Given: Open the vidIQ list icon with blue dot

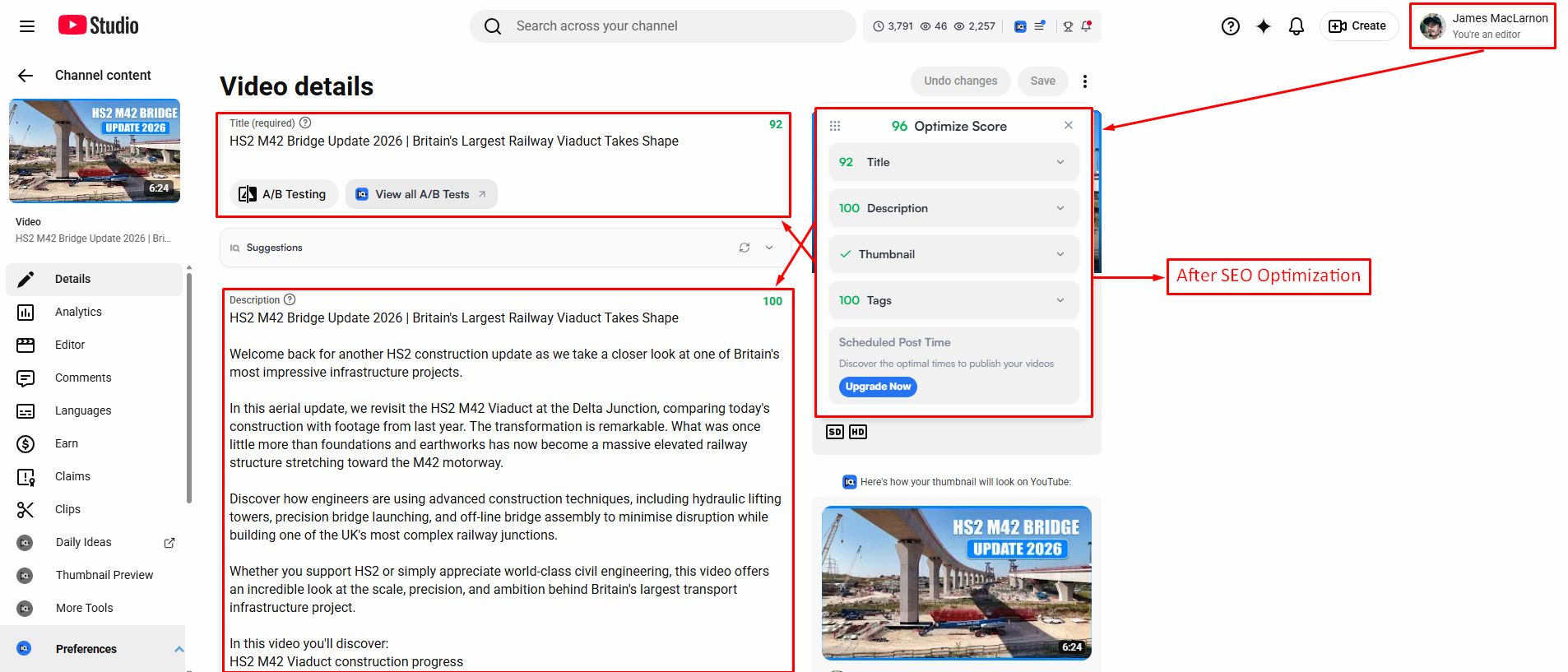Looking at the screenshot, I should [1040, 26].
